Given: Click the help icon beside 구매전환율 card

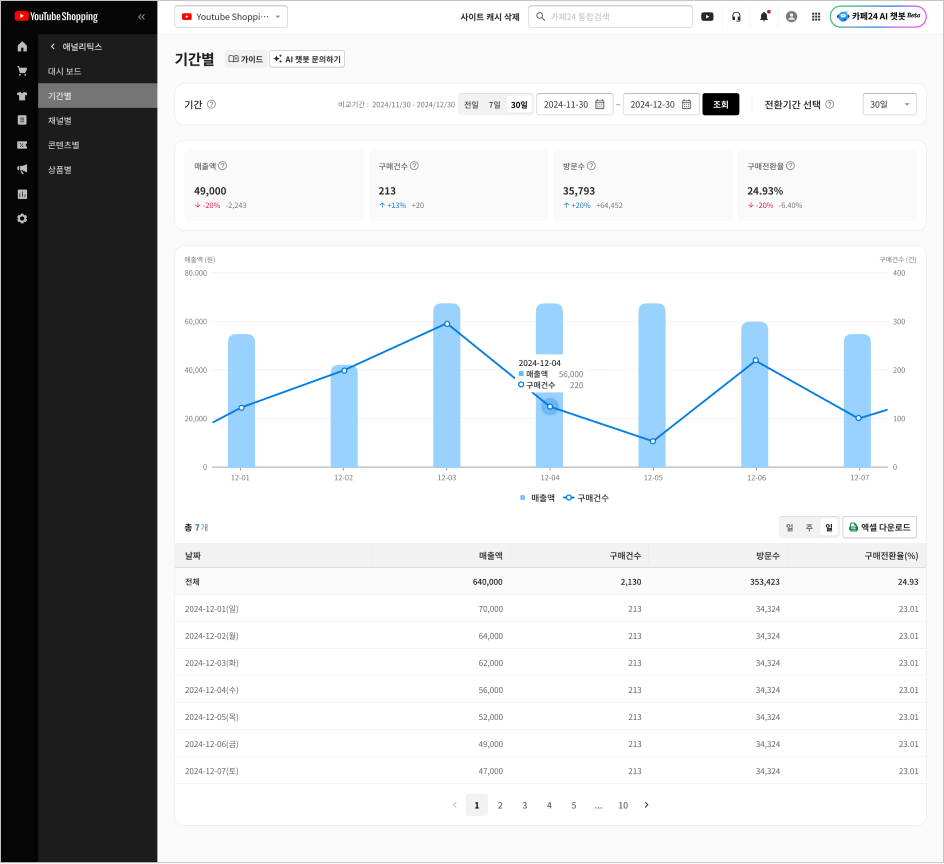Looking at the screenshot, I should point(790,166).
